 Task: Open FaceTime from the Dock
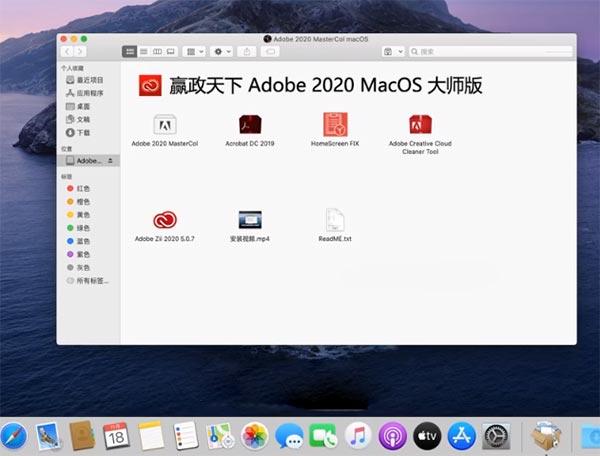click(323, 436)
